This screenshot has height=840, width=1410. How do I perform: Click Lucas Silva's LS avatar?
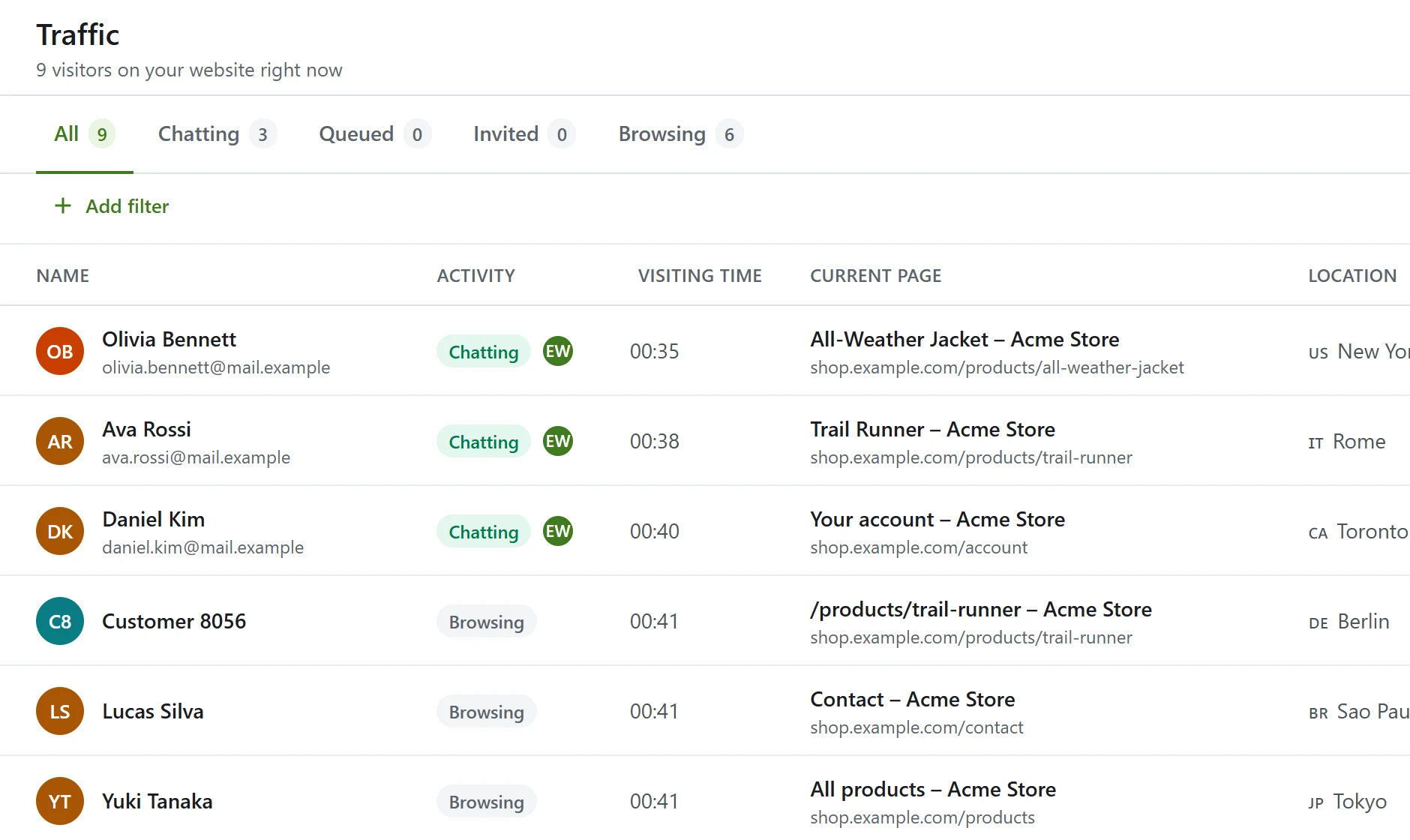click(x=60, y=711)
